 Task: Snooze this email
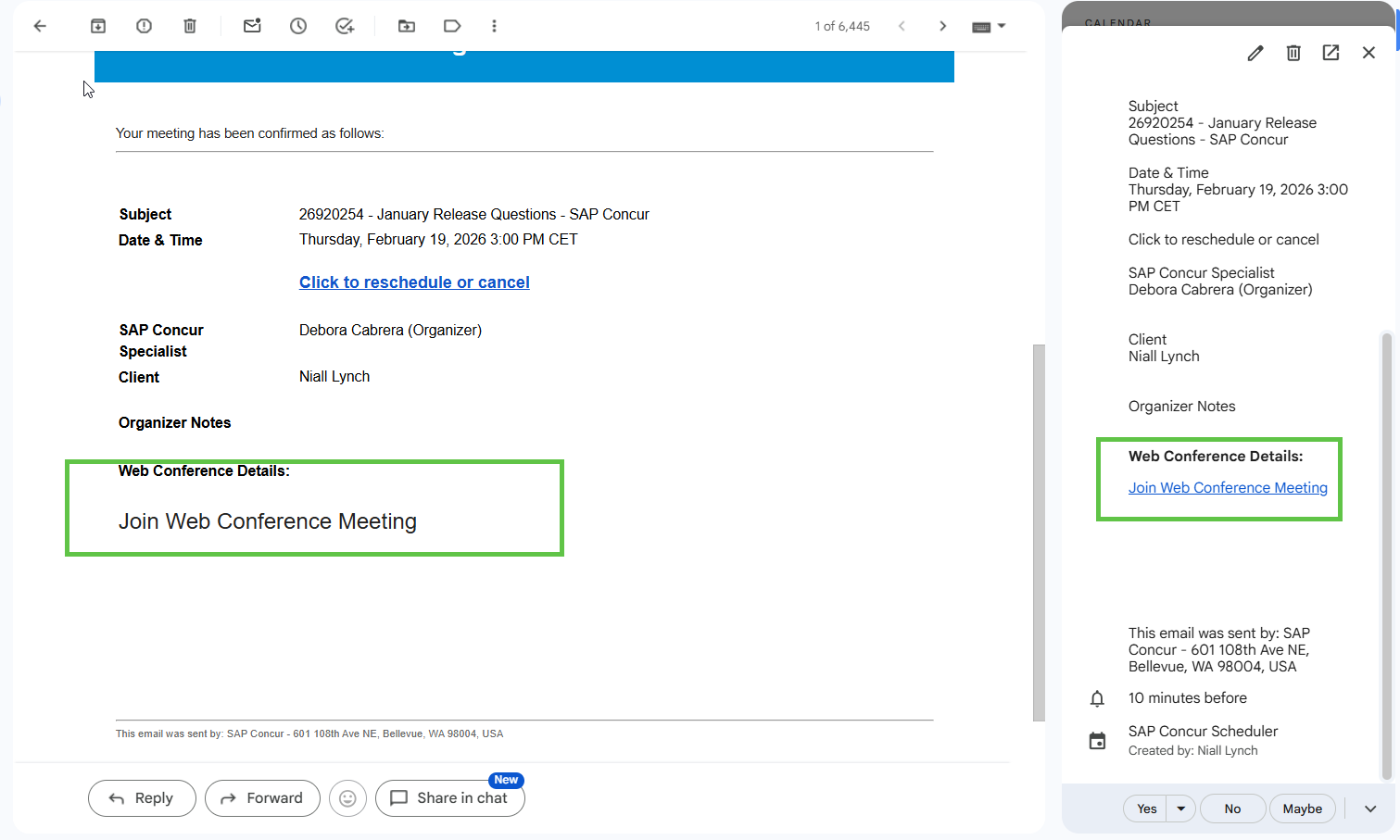pyautogui.click(x=298, y=26)
